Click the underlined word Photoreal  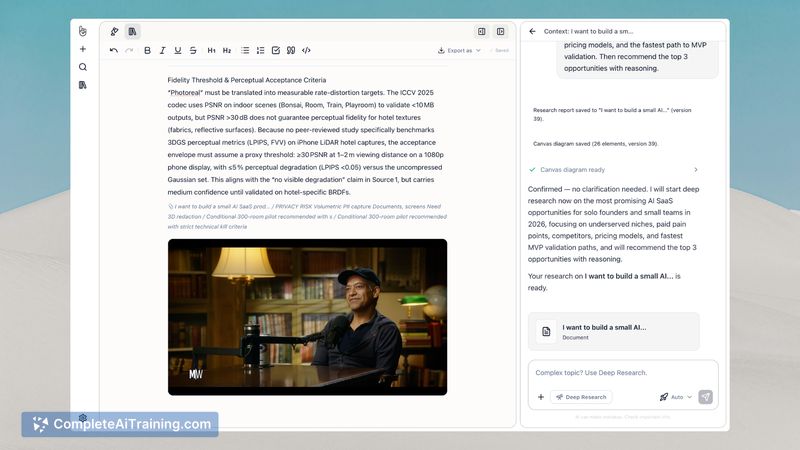185,93
